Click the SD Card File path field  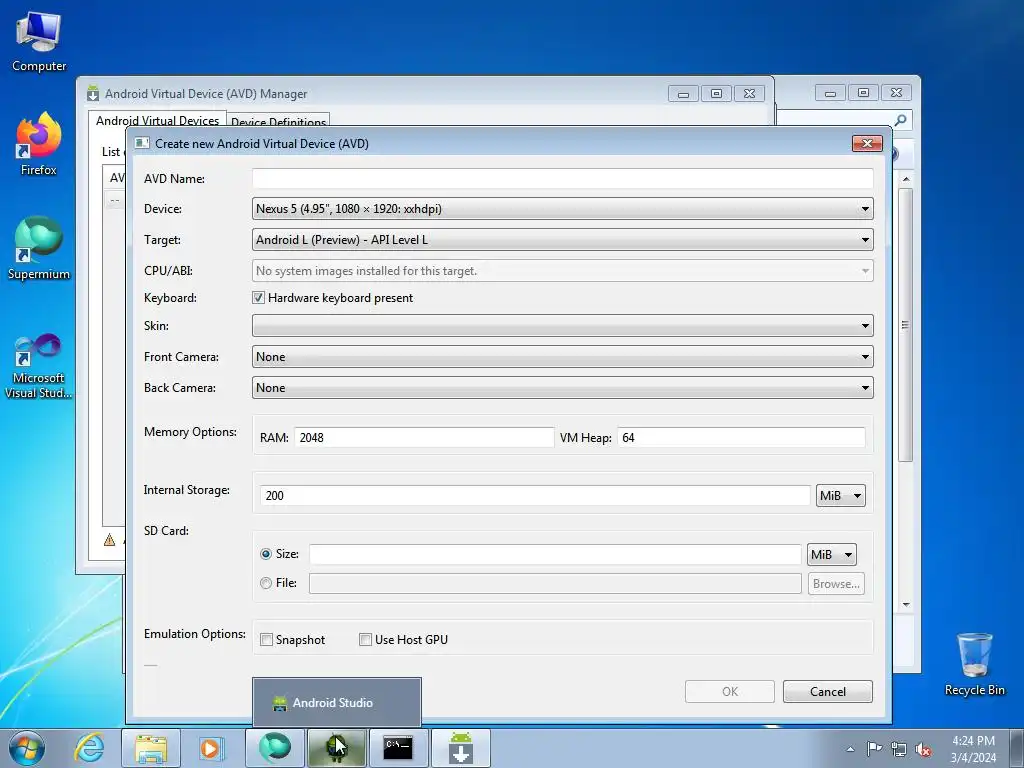tap(555, 584)
